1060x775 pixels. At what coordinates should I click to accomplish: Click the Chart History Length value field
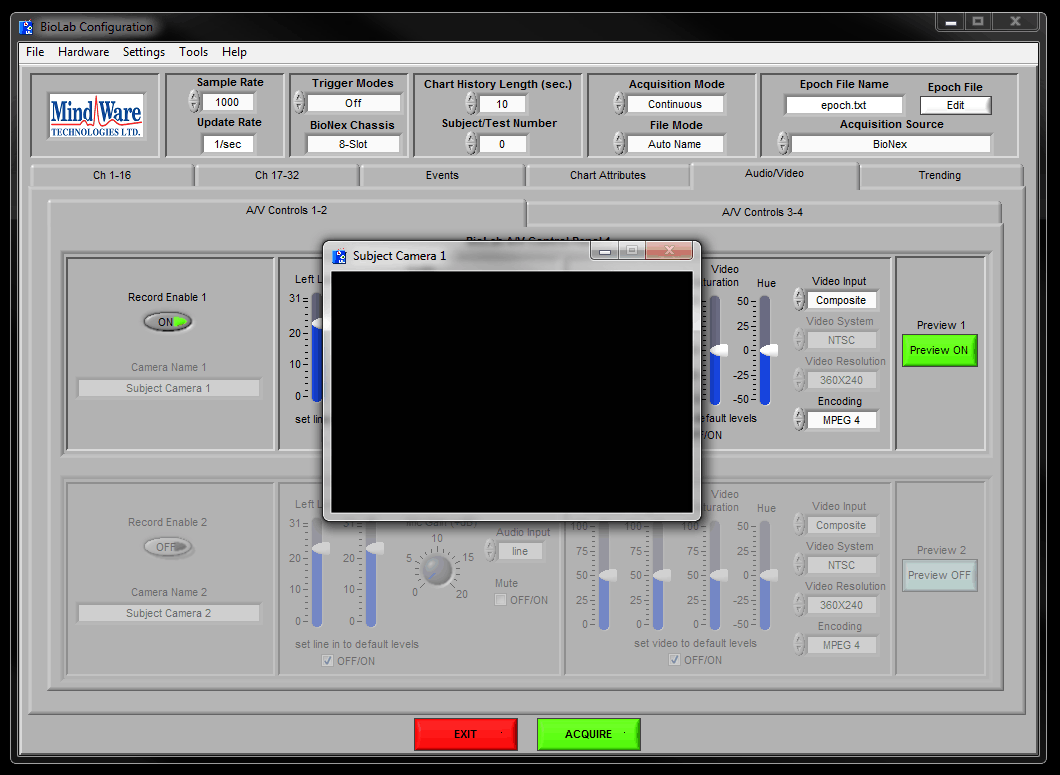[x=502, y=104]
